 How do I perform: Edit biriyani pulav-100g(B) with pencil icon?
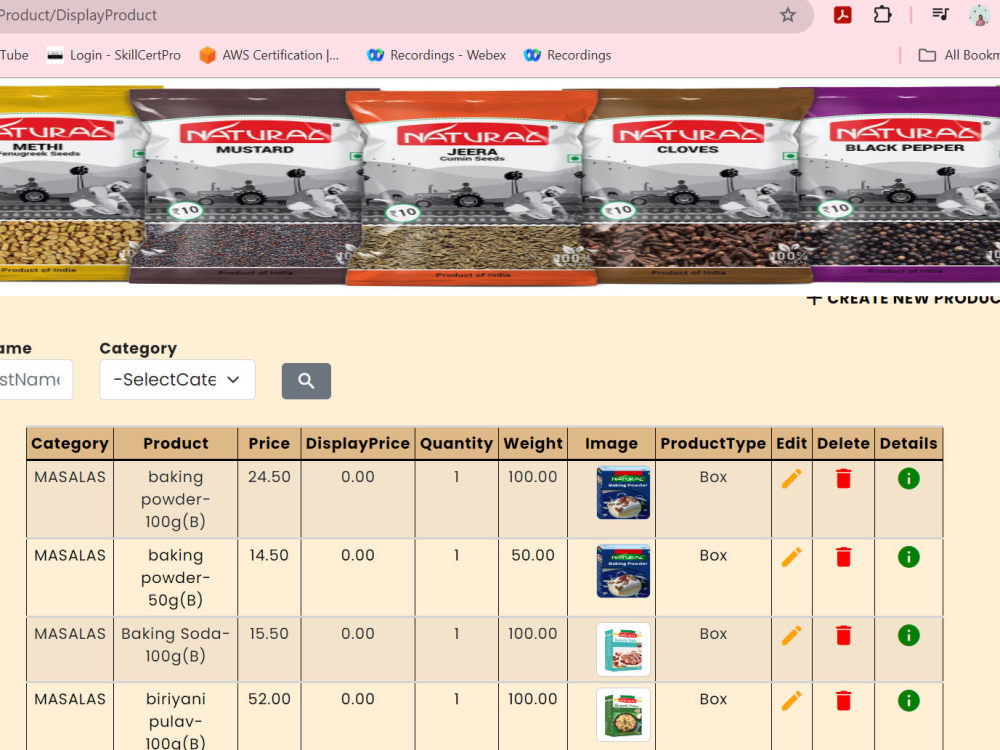791,701
